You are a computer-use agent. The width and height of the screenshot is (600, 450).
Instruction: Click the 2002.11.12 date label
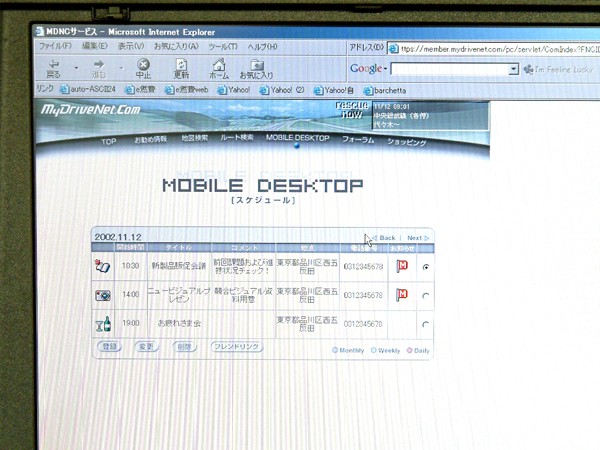tap(118, 237)
